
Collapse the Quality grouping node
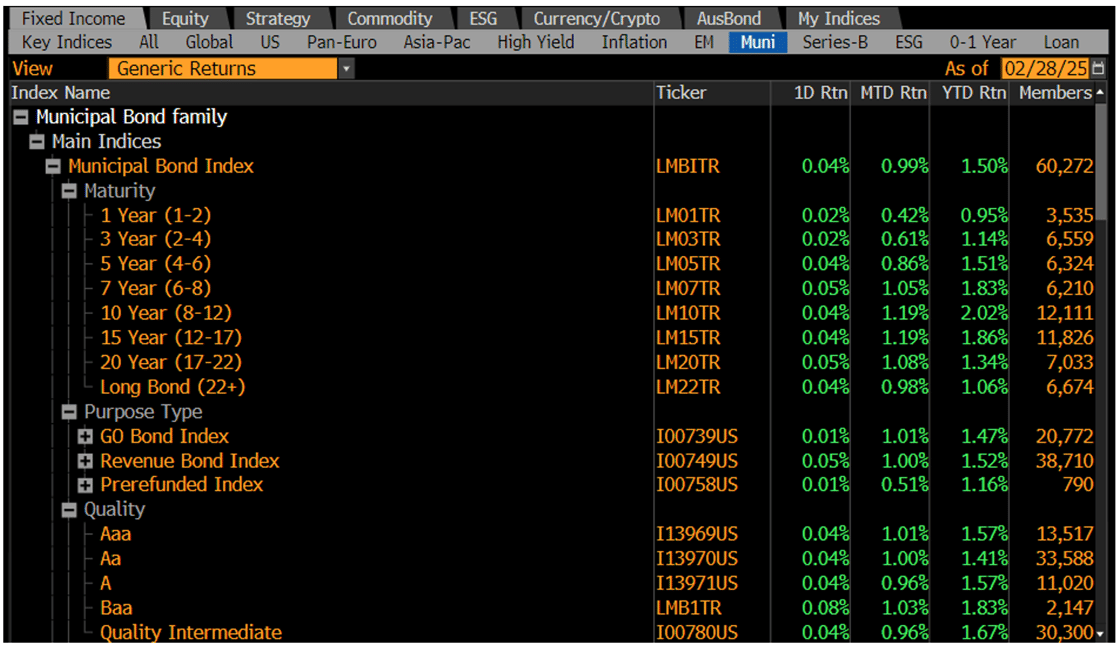tap(69, 509)
